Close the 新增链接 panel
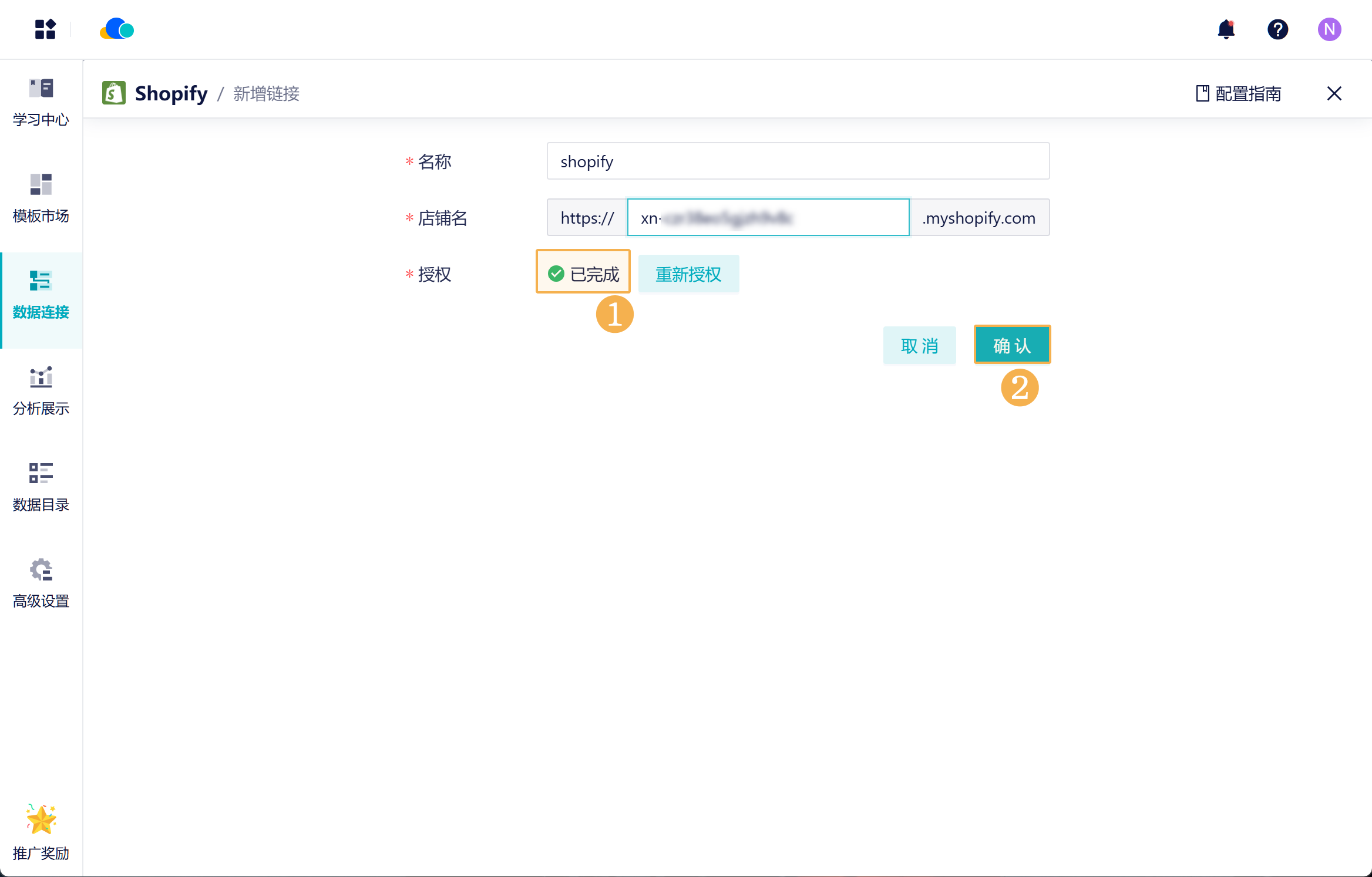1372x877 pixels. pyautogui.click(x=1334, y=93)
